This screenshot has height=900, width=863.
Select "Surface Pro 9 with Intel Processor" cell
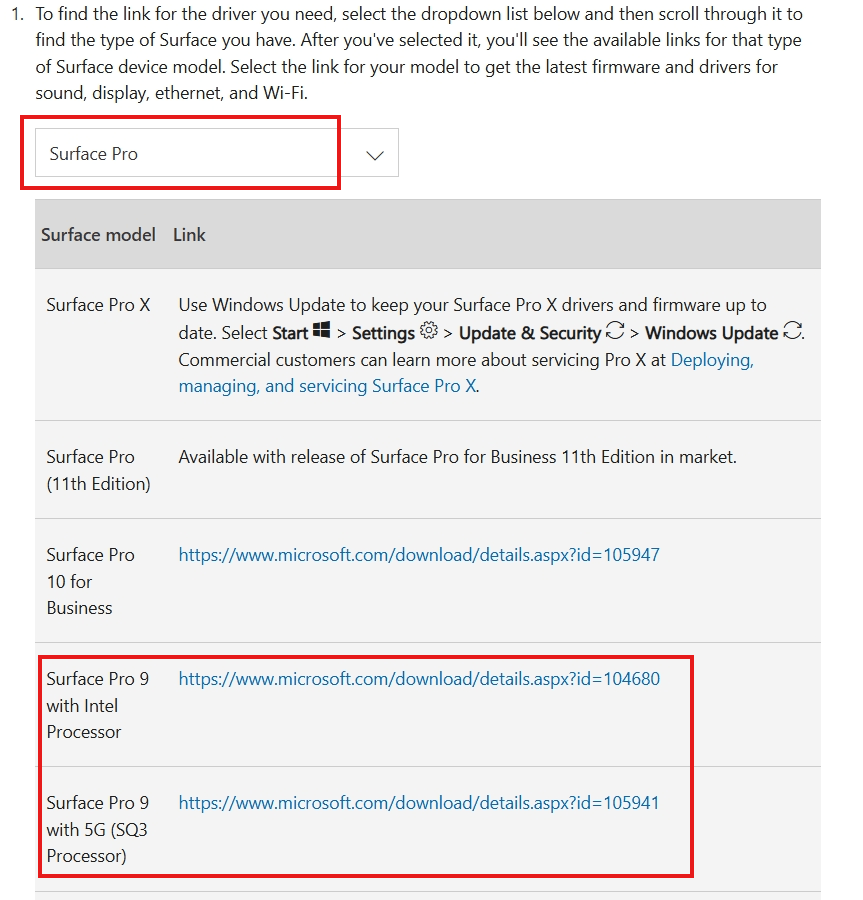coord(98,705)
